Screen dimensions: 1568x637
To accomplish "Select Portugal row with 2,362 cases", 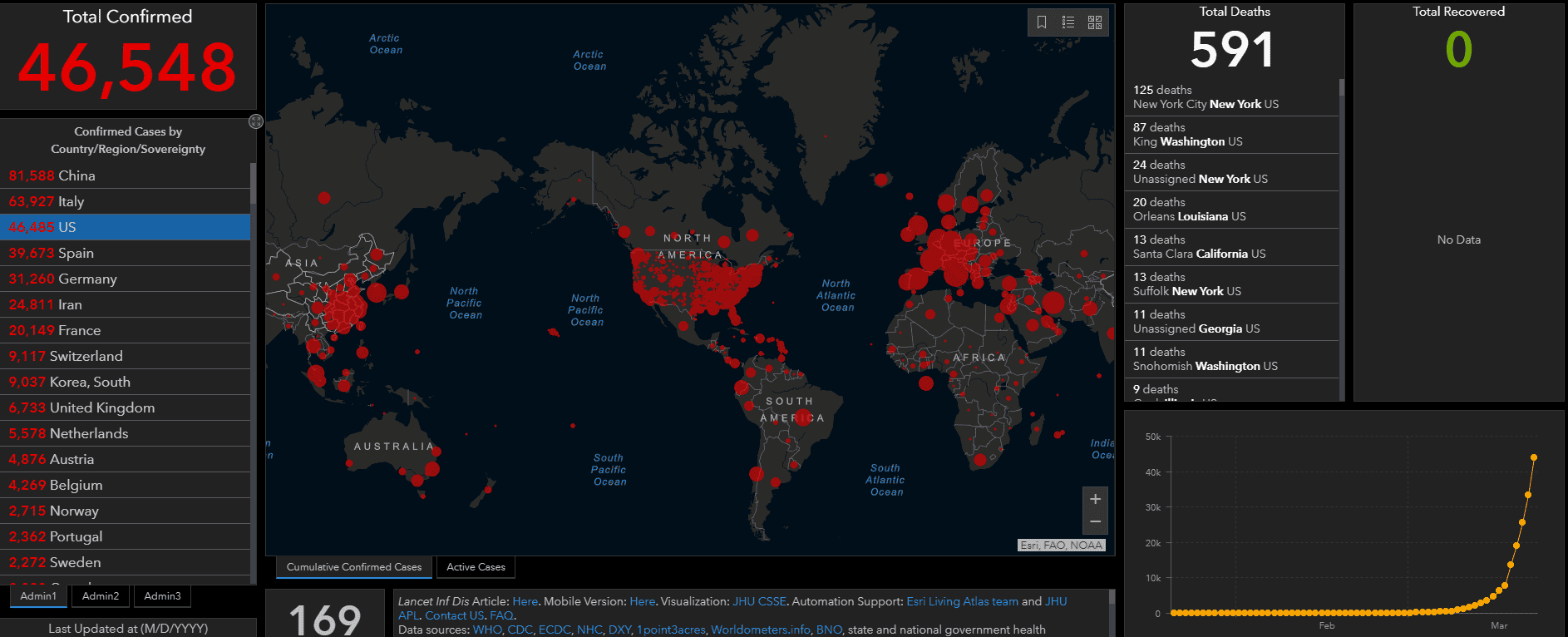I will pos(125,536).
